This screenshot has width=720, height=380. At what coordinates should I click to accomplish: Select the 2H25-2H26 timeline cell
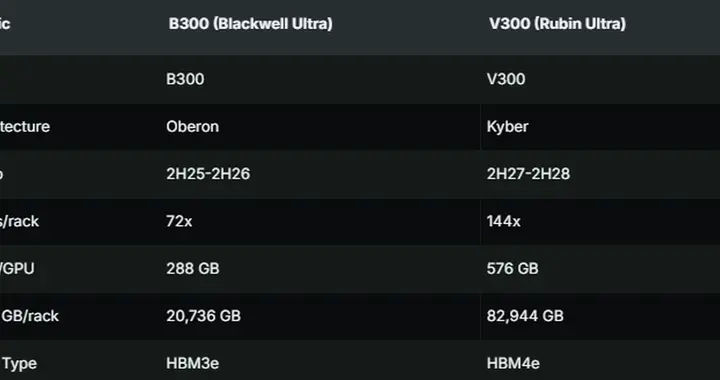tap(208, 174)
